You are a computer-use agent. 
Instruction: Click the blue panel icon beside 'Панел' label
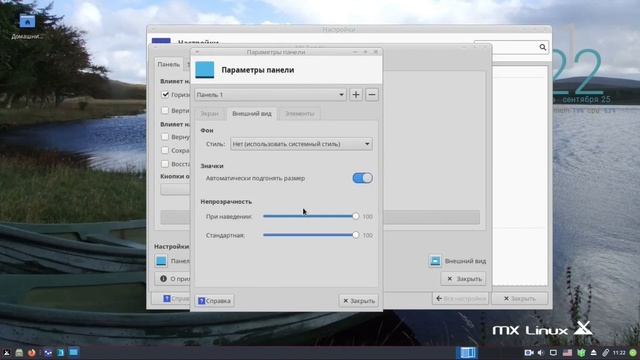tap(161, 261)
